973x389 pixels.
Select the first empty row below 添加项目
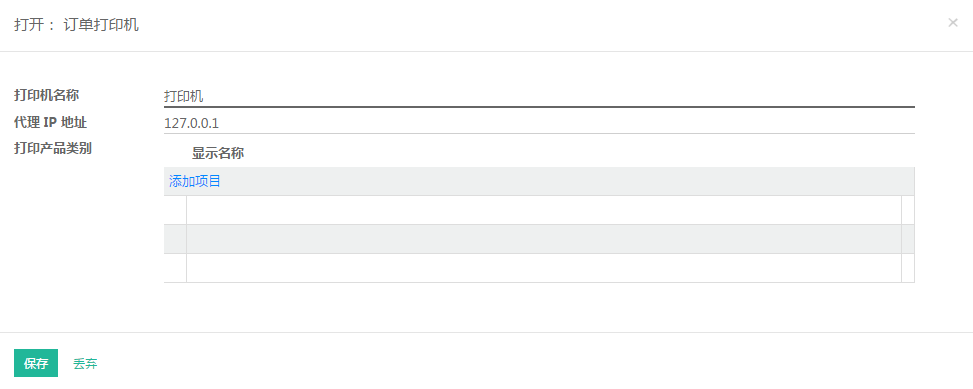click(539, 210)
